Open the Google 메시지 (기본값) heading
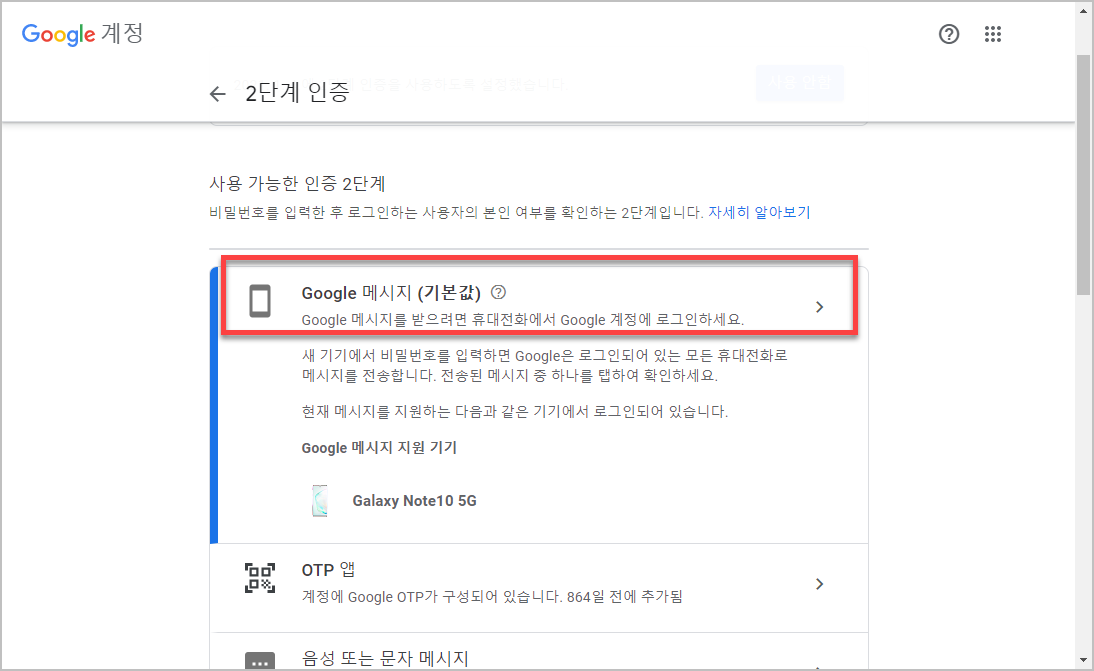The height and width of the screenshot is (671, 1094). point(391,293)
